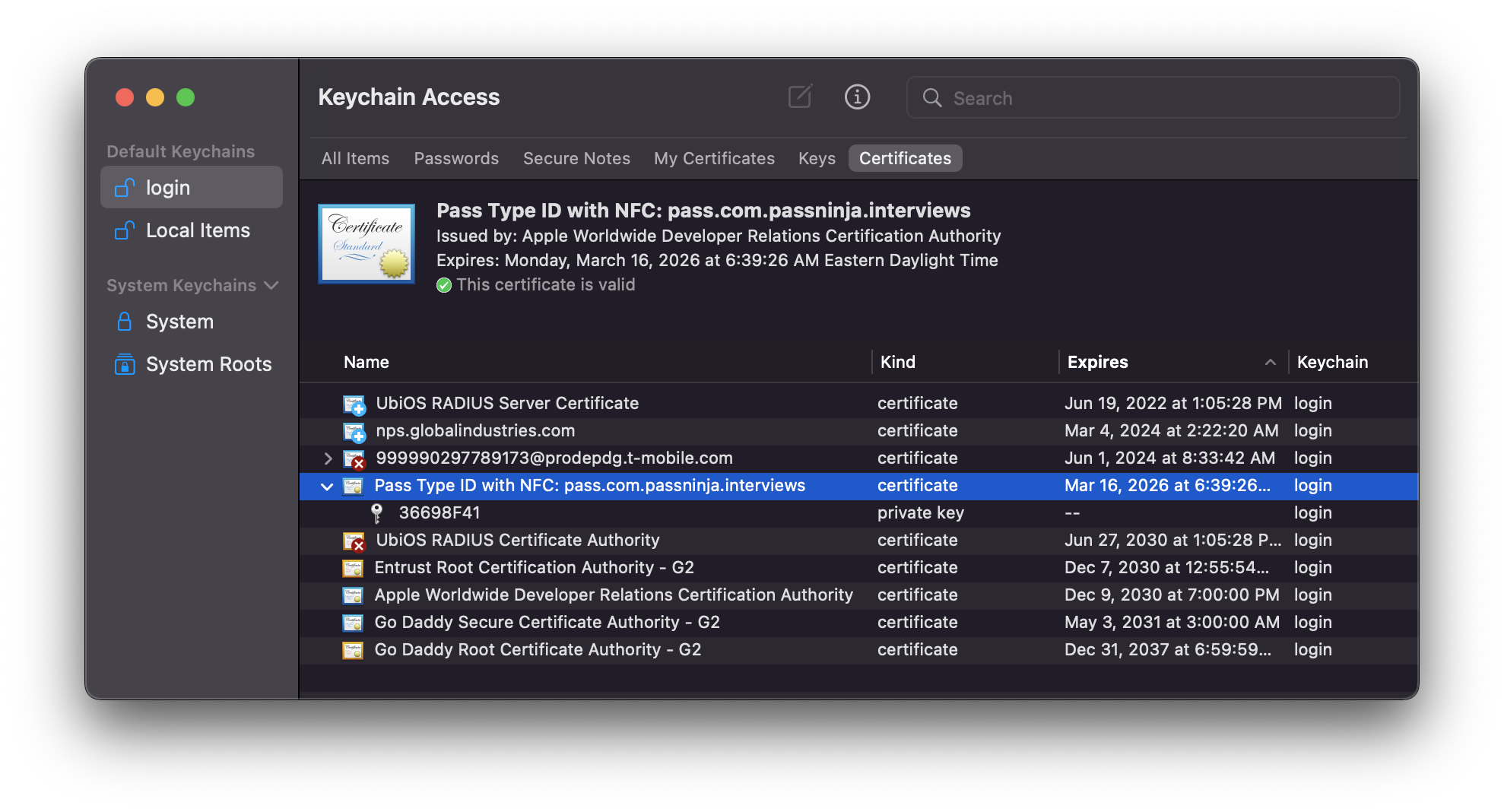1504x812 pixels.
Task: Click the compose new note icon
Action: (x=800, y=97)
